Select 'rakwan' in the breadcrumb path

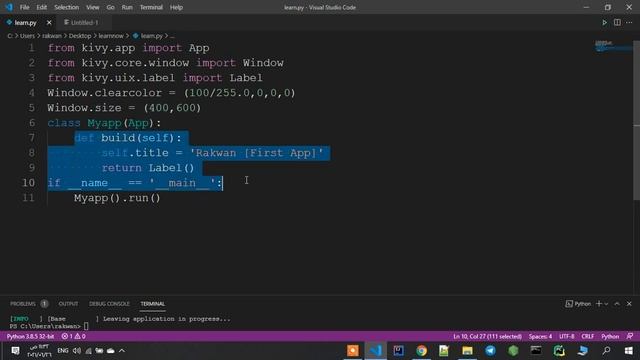[x=52, y=36]
